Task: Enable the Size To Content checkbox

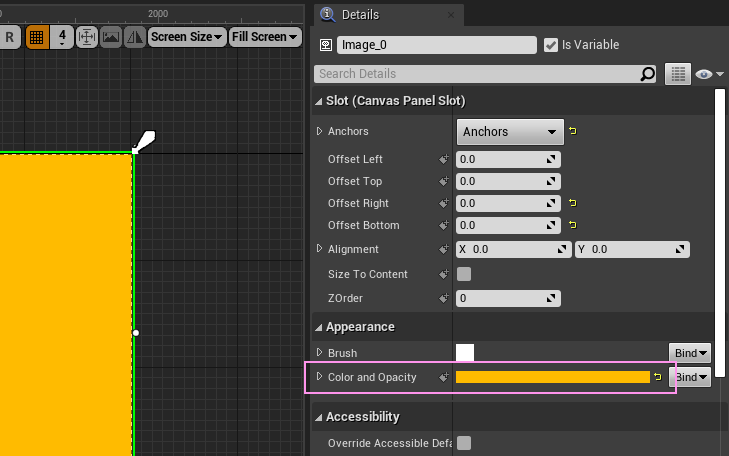Action: tap(464, 274)
